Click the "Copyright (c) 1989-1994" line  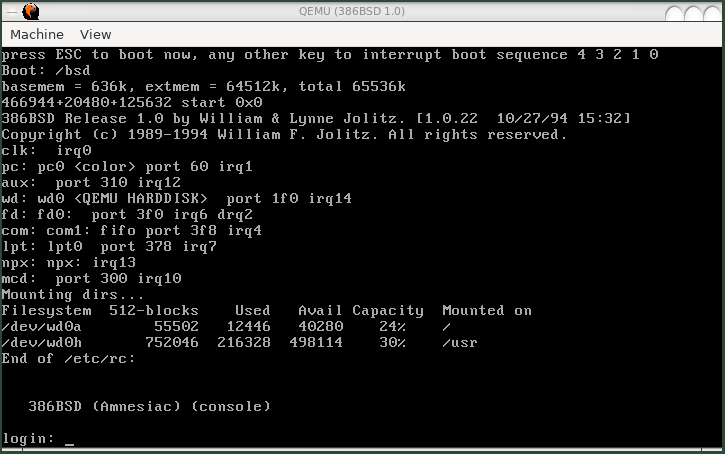click(x=284, y=135)
